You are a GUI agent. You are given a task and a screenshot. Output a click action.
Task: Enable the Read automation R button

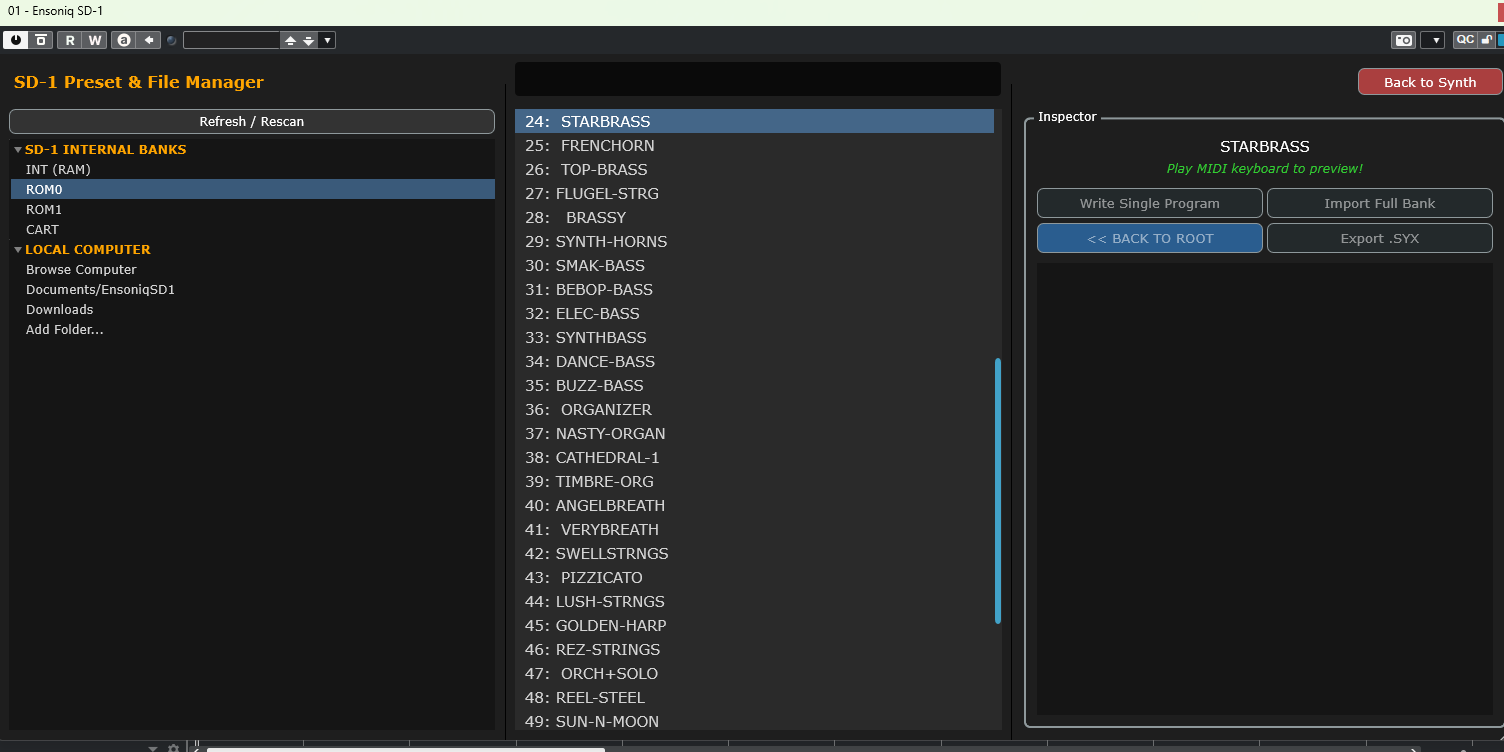pyautogui.click(x=70, y=40)
